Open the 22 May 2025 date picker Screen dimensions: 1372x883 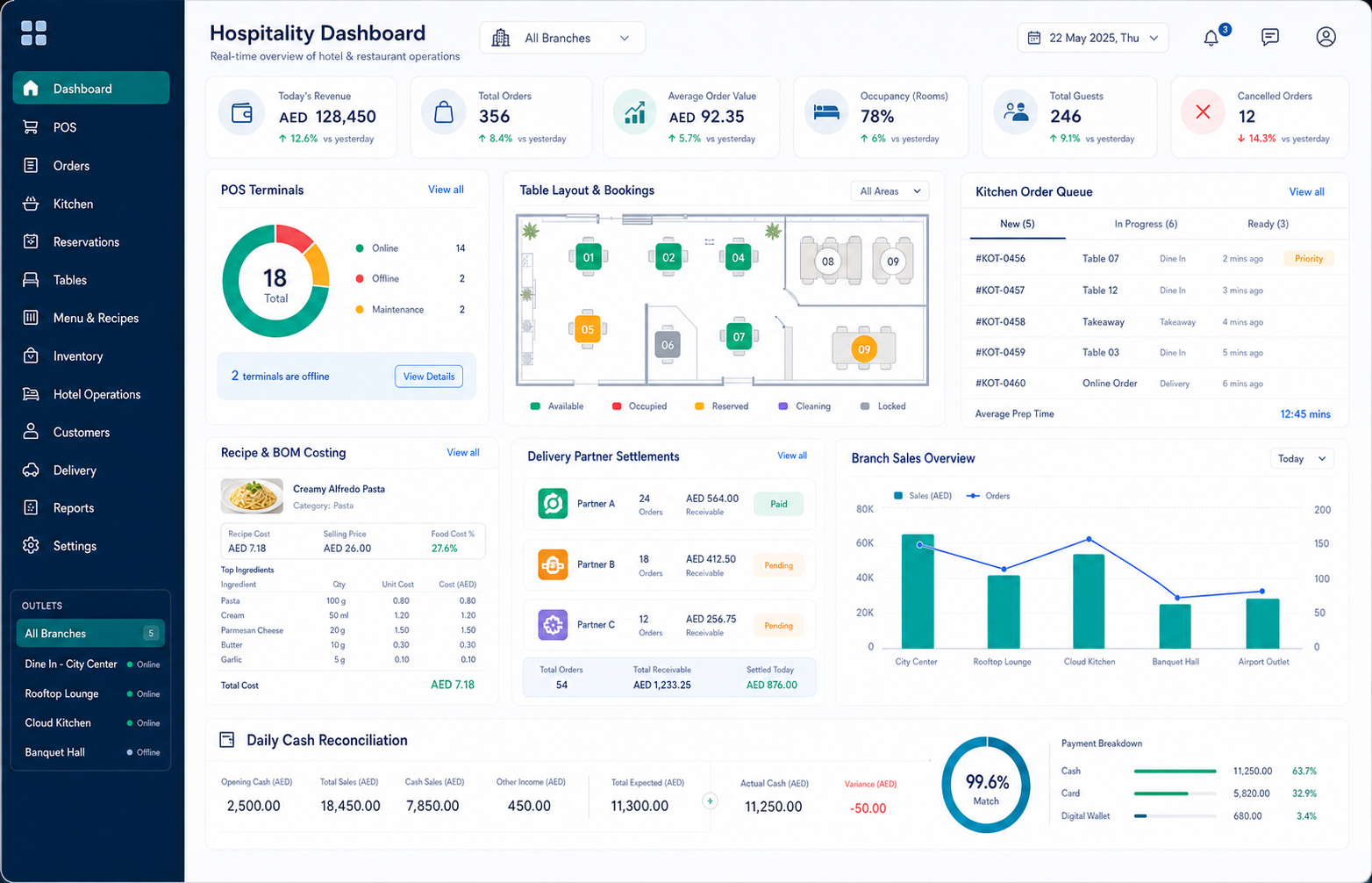1093,38
